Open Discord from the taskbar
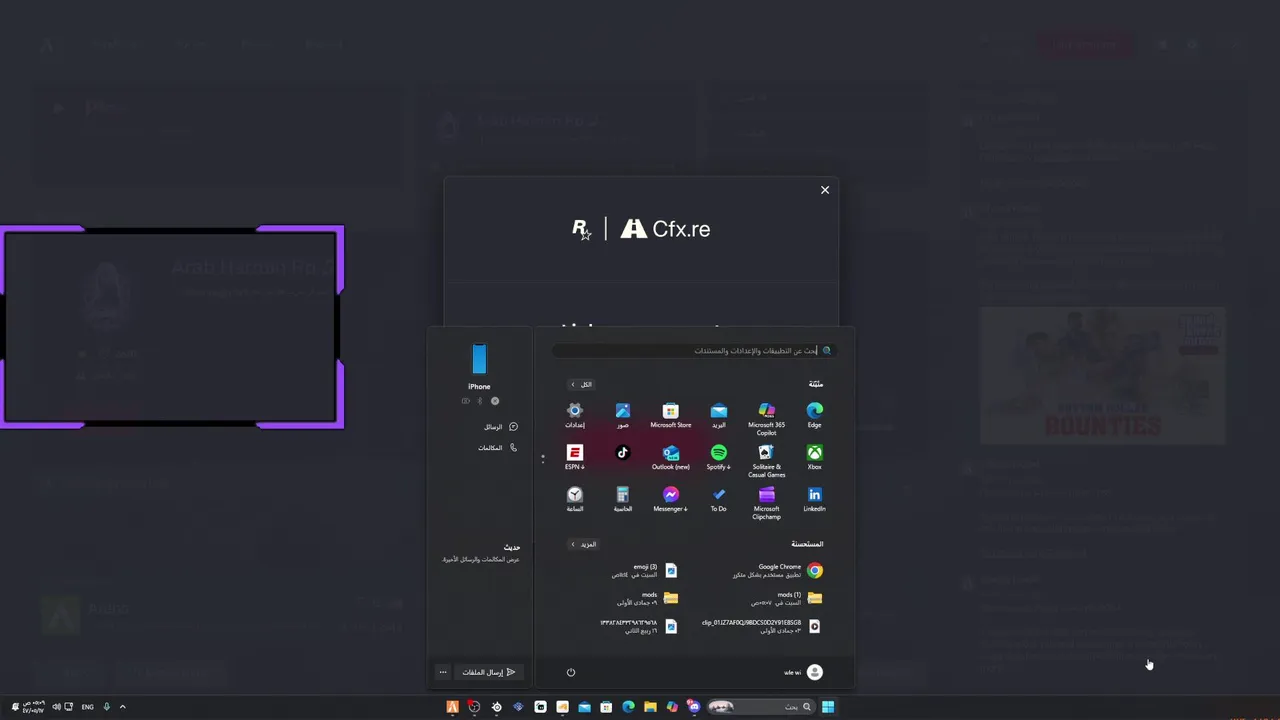Viewport: 1280px width, 720px height. (x=694, y=707)
